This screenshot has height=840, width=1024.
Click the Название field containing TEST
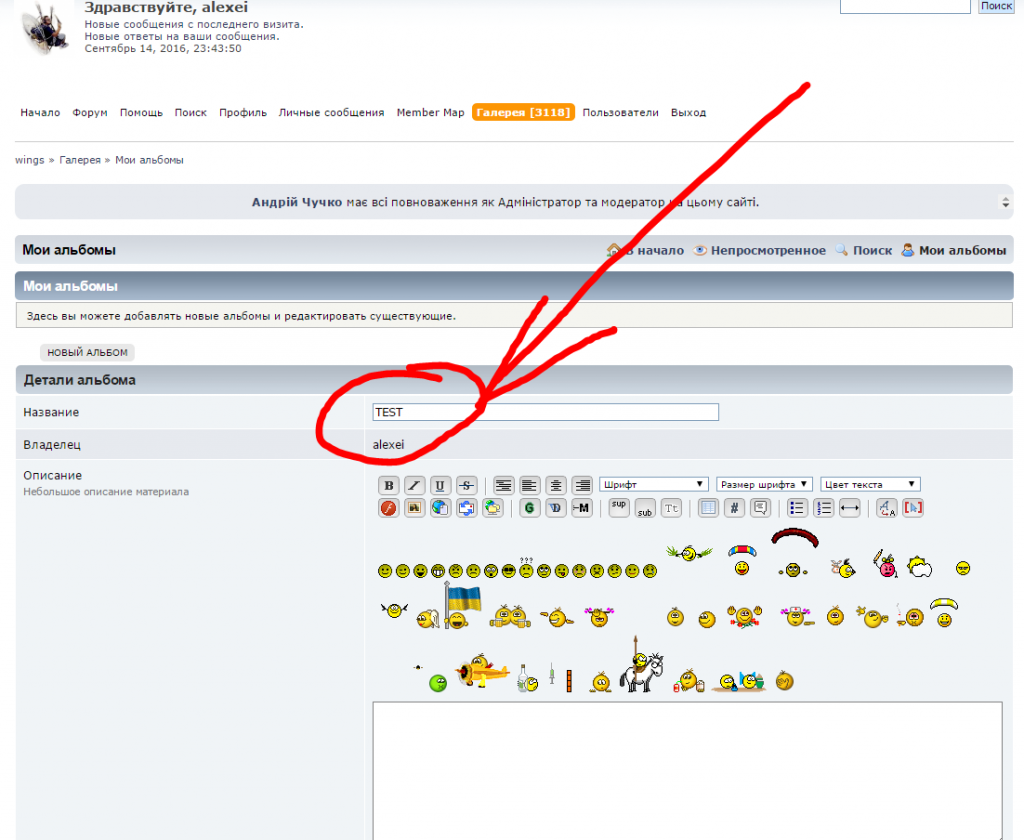(545, 412)
